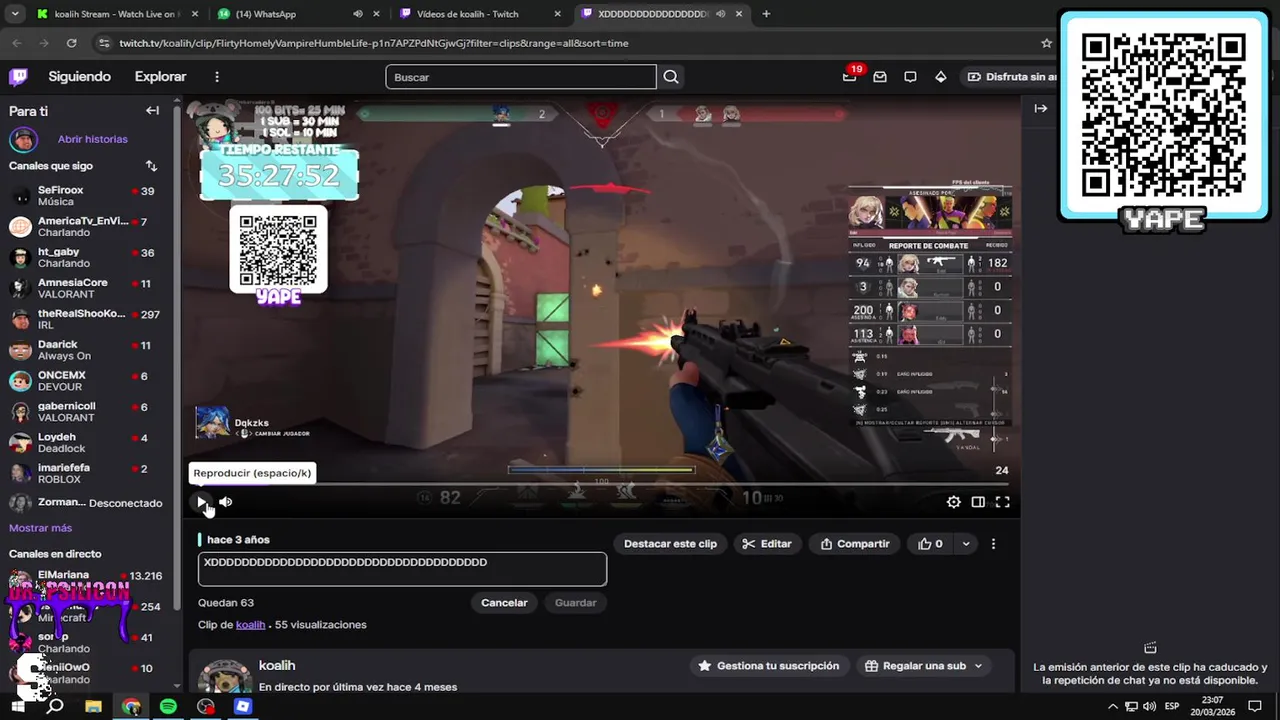This screenshot has width=1280, height=720.
Task: Open ONCEMX channel in sidebar
Action: coord(86,382)
